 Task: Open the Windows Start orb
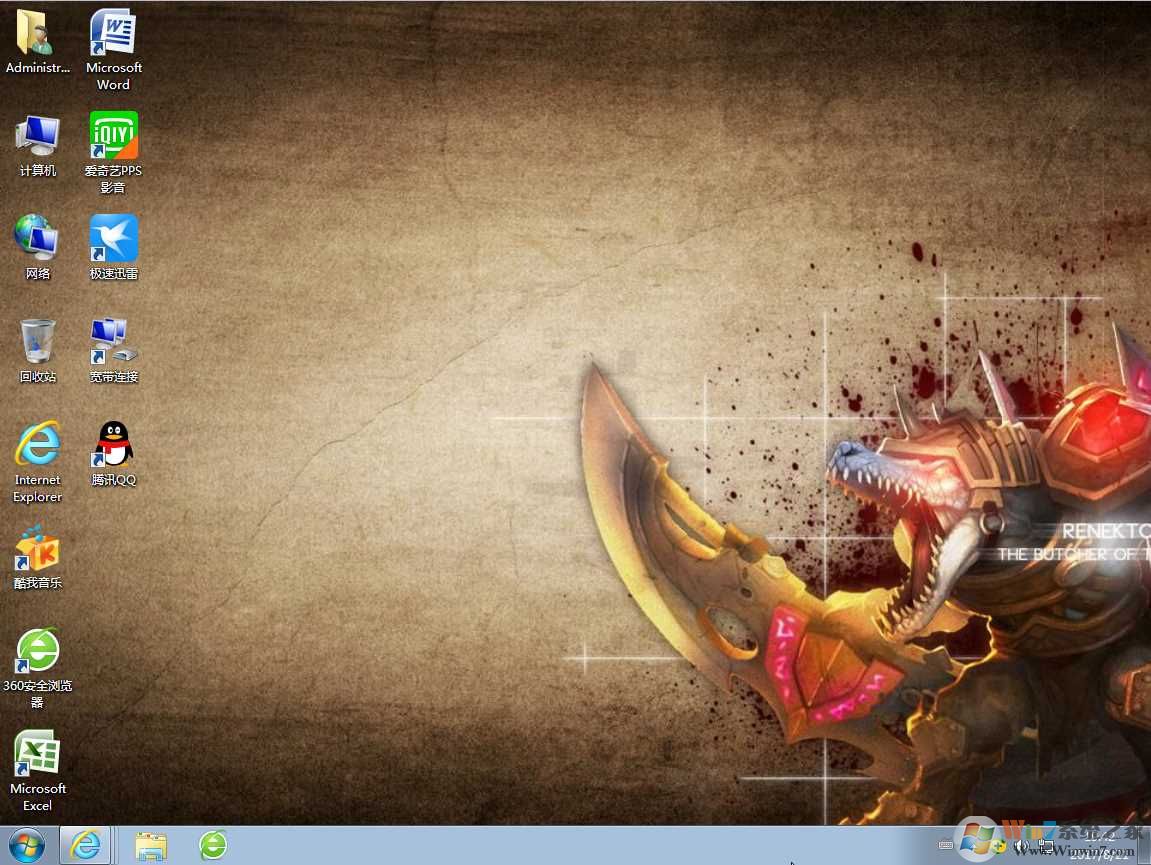tap(26, 846)
